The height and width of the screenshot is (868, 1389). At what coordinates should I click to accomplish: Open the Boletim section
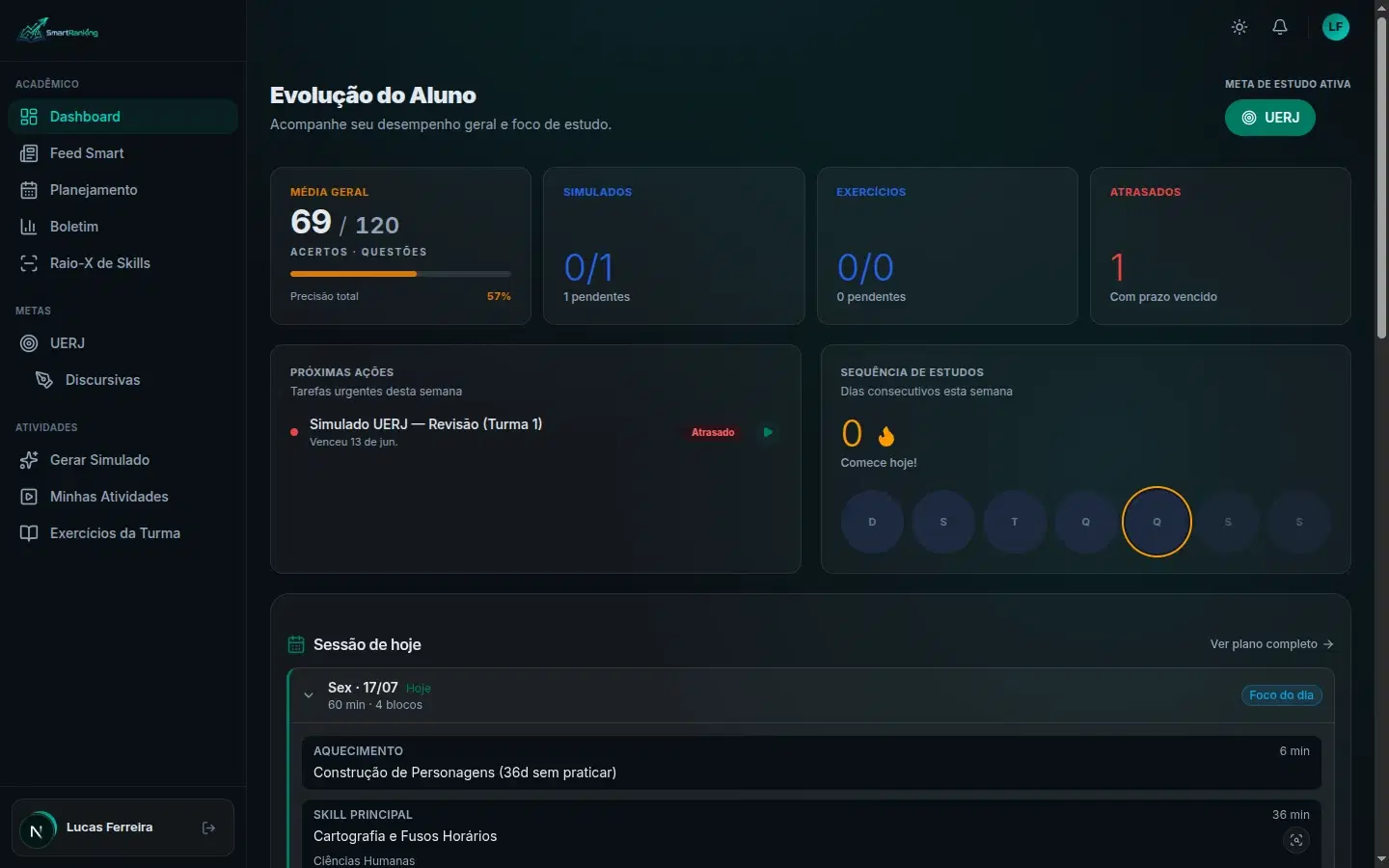click(123, 227)
